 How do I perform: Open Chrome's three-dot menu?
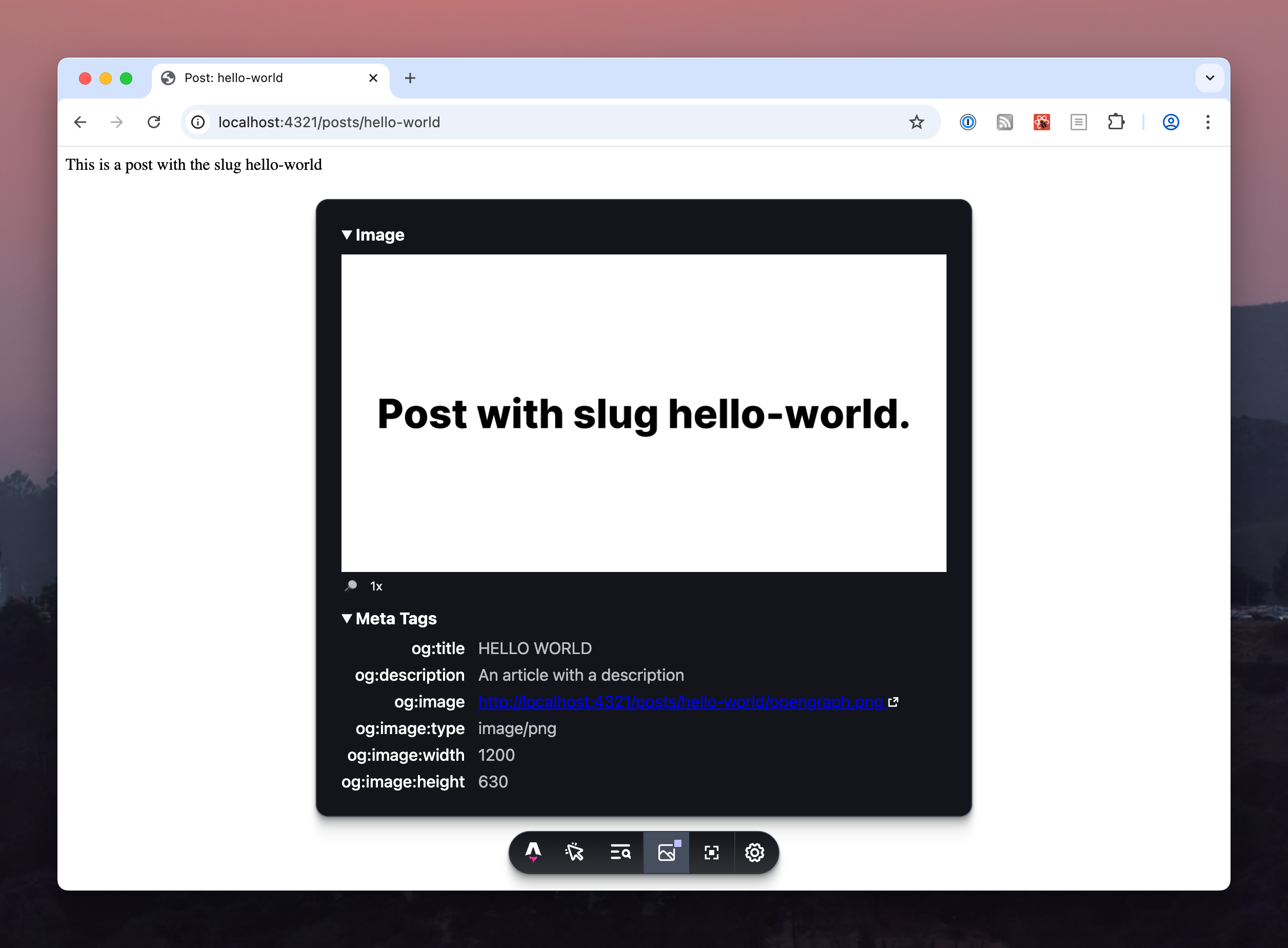click(x=1207, y=122)
